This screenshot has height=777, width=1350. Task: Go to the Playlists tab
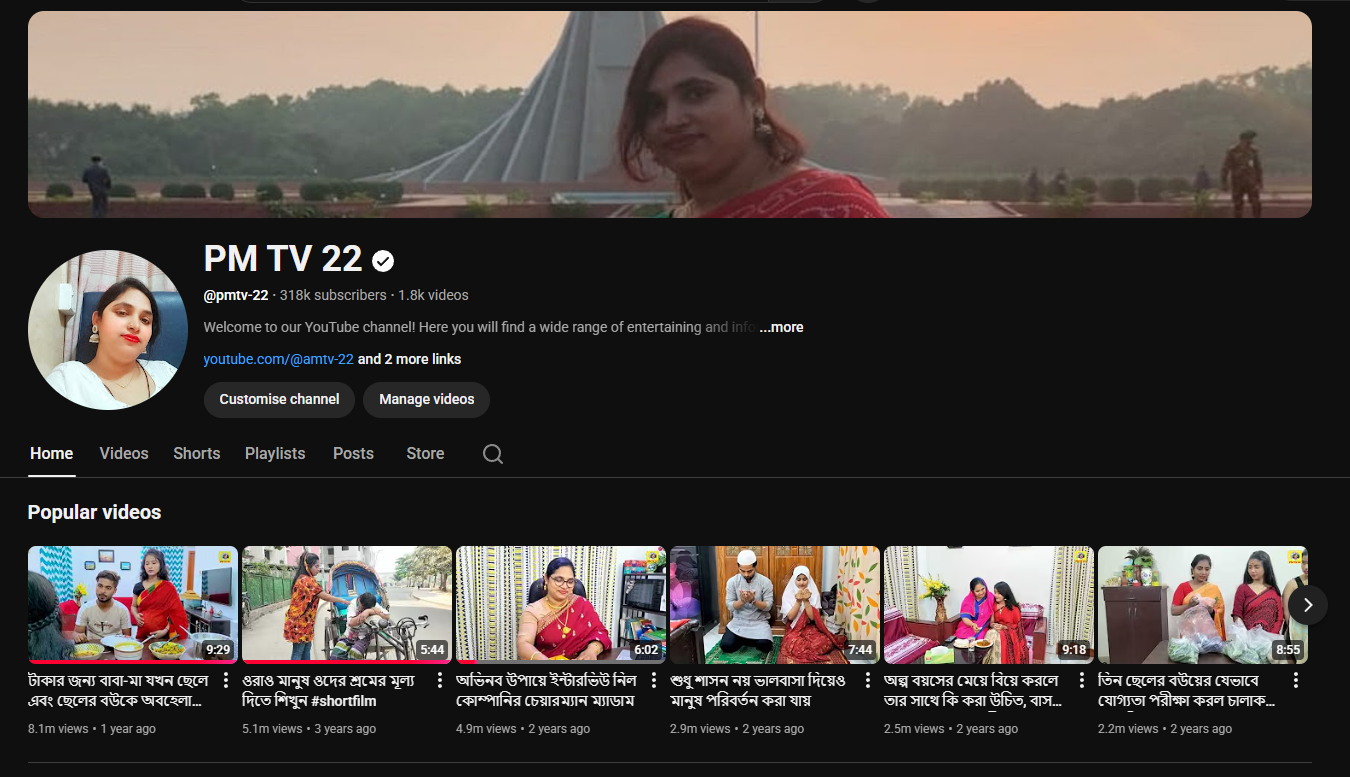pos(275,454)
